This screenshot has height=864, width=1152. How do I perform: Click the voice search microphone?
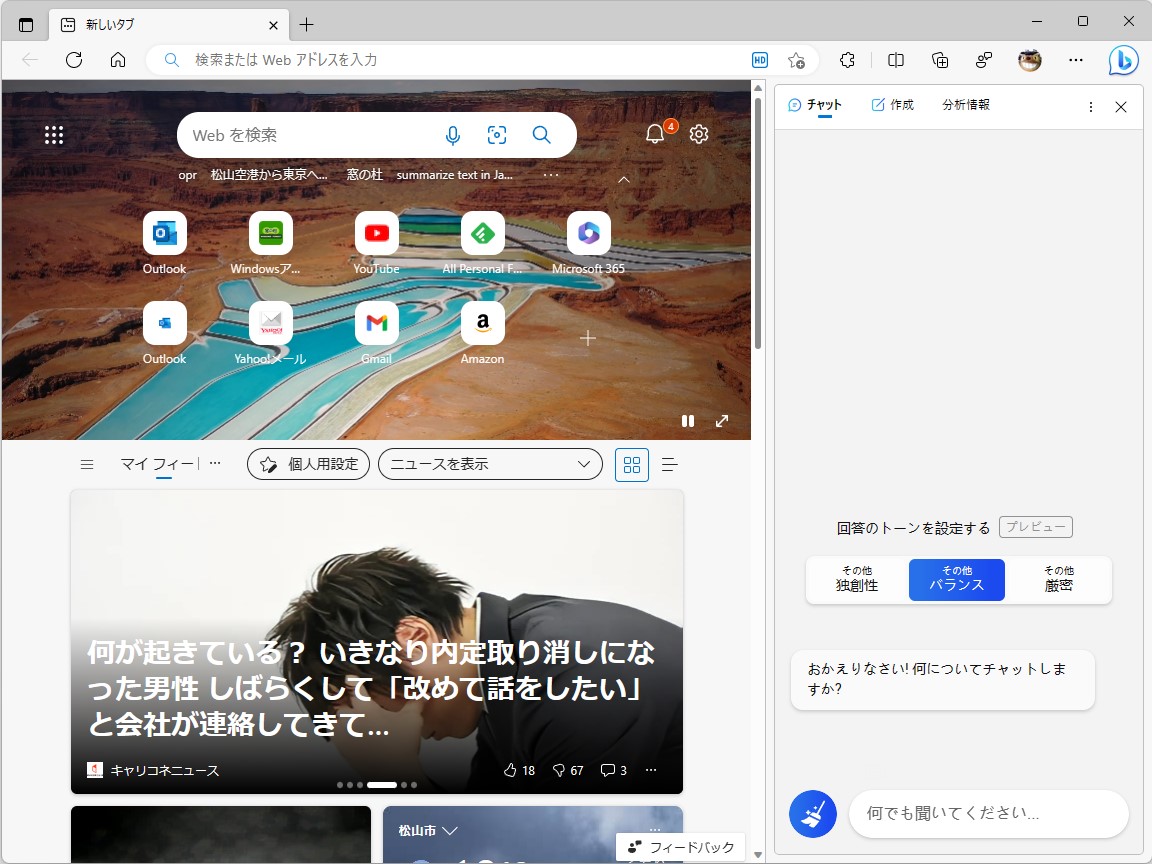[453, 134]
